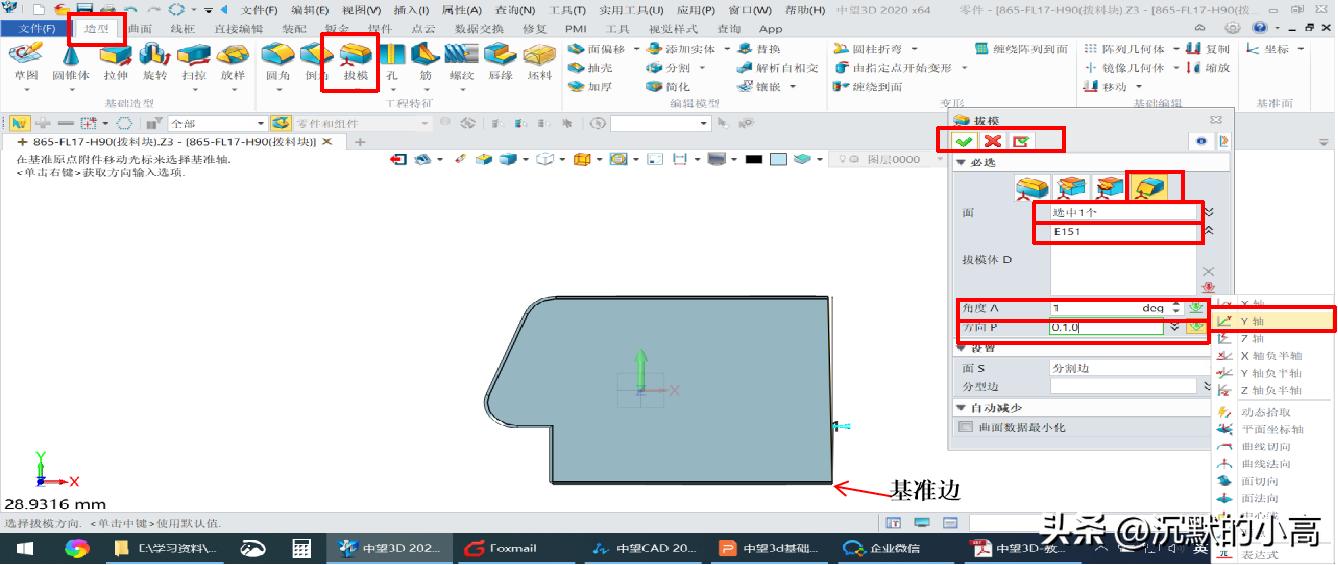Open the 编辑(E) menu
The height and width of the screenshot is (565, 1338).
tap(310, 10)
